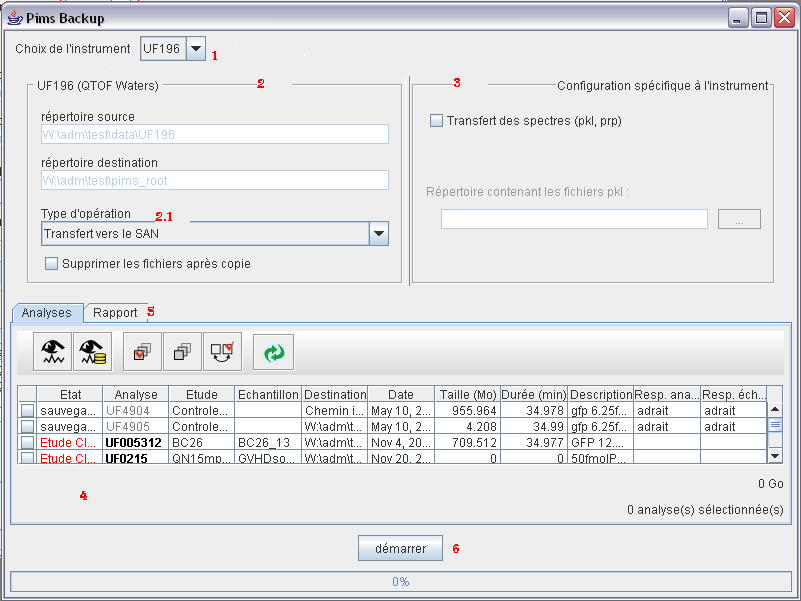Click the browse "..." button for pkl folder
The width and height of the screenshot is (801, 601).
[x=739, y=219]
